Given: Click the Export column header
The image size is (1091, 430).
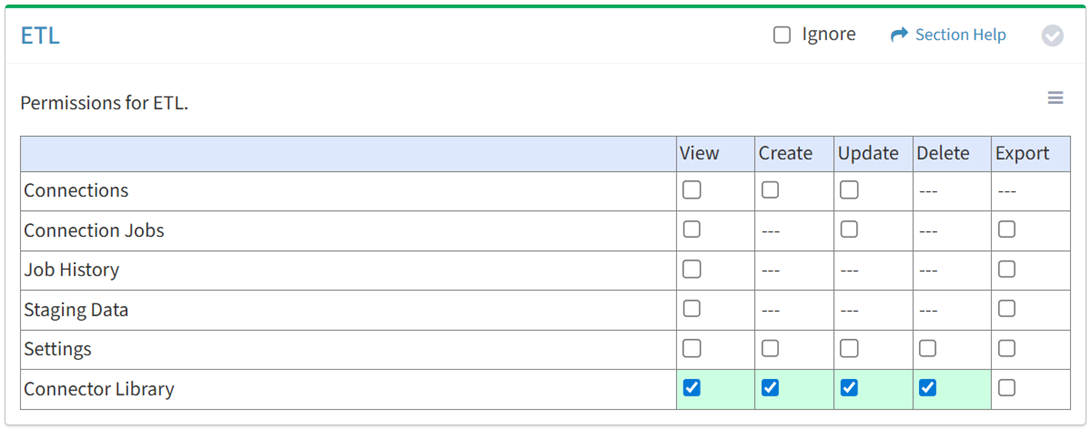Looking at the screenshot, I should pos(1022,153).
